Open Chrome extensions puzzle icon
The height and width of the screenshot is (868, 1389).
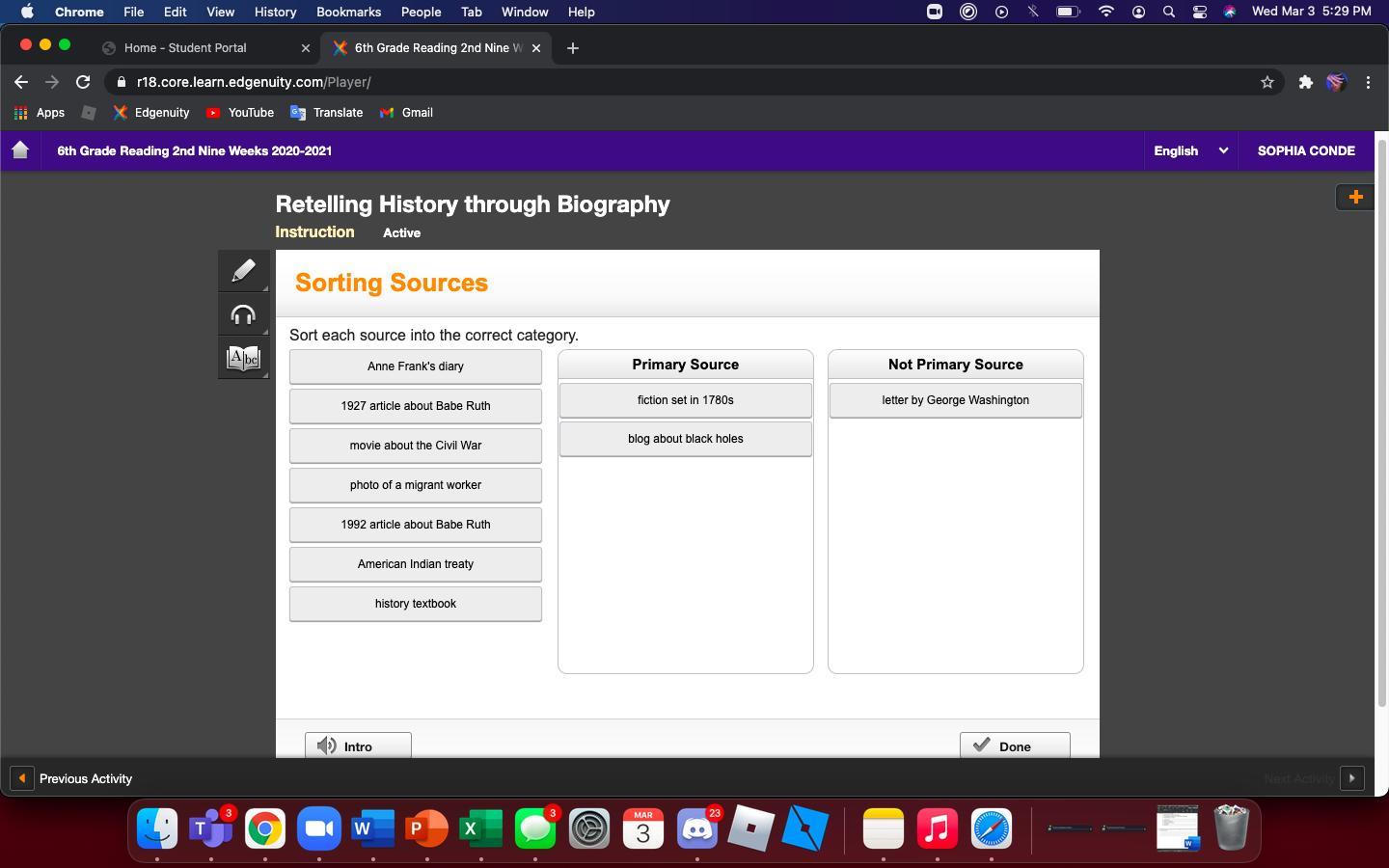[1305, 82]
